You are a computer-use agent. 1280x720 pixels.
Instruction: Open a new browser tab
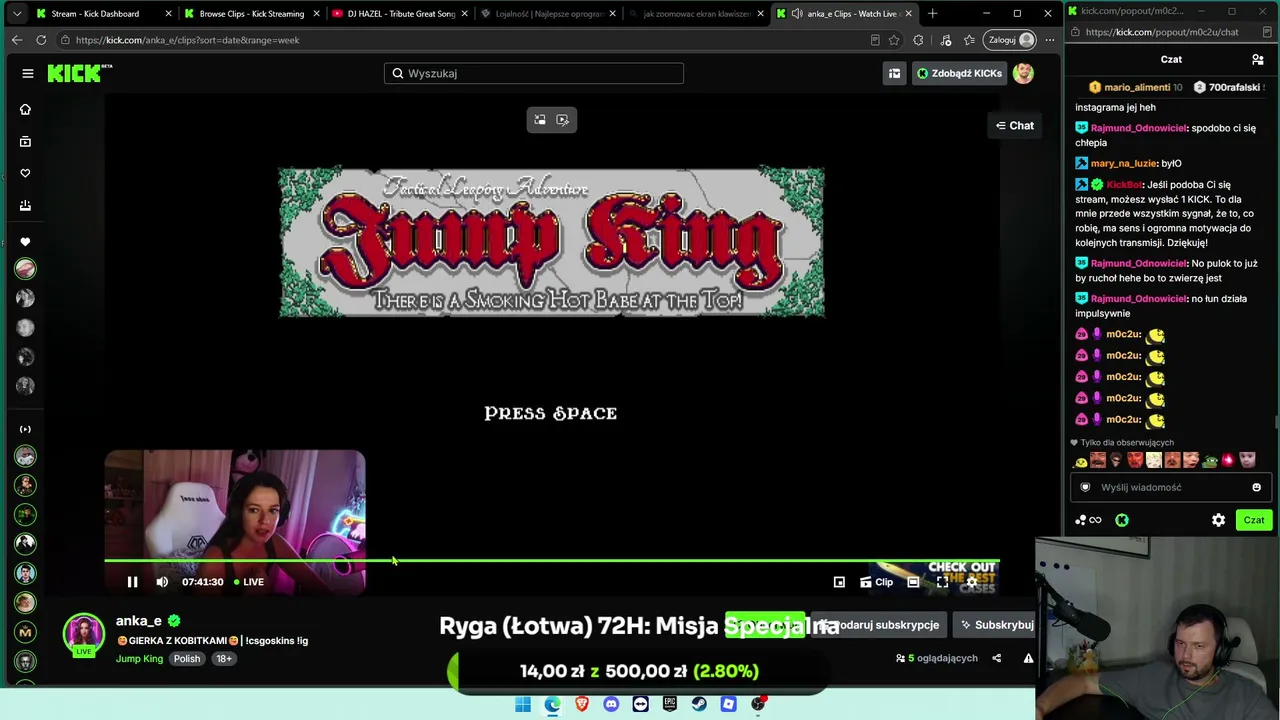coord(932,14)
